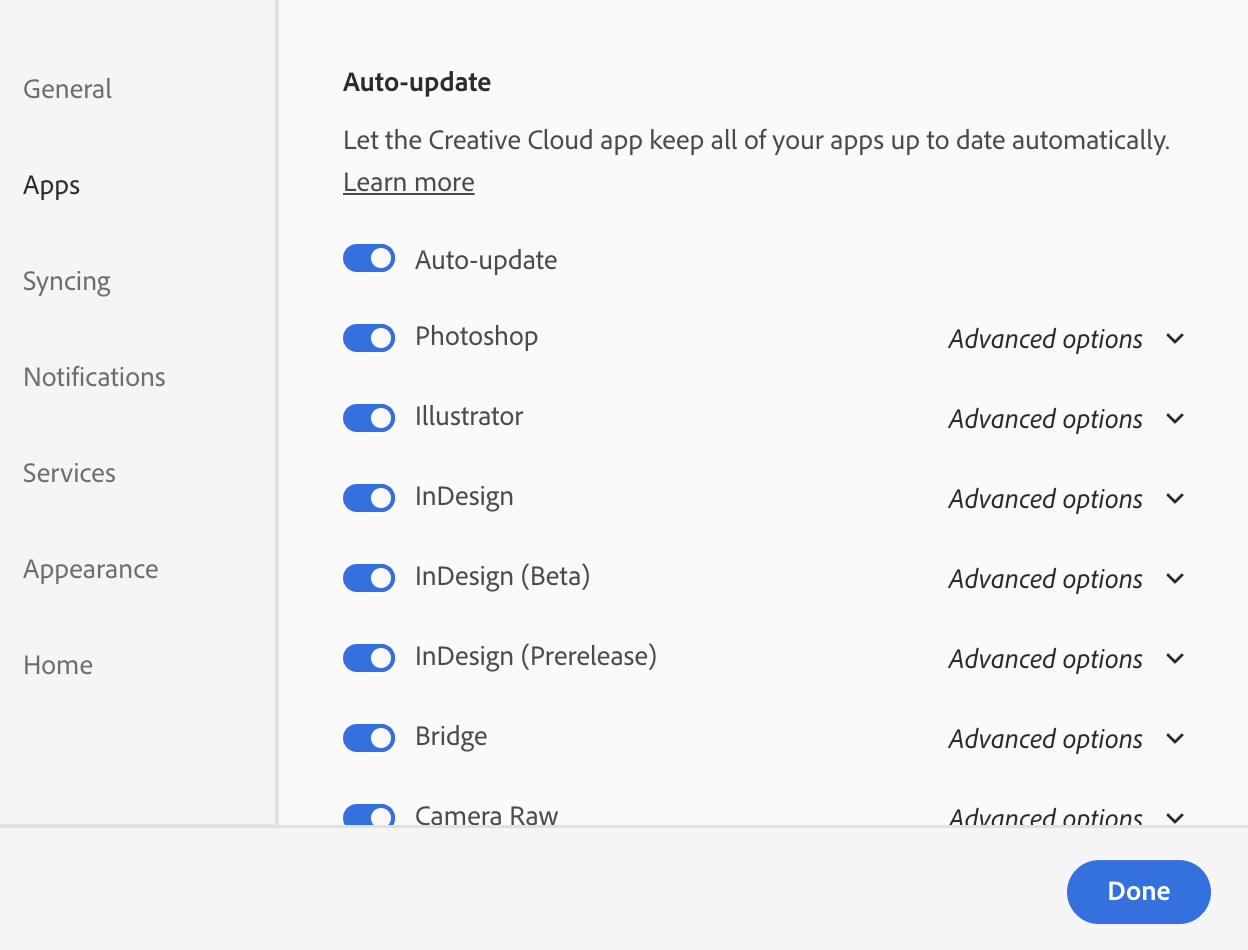Expand Bridge's Advanced options
This screenshot has height=950, width=1248.
[1067, 739]
